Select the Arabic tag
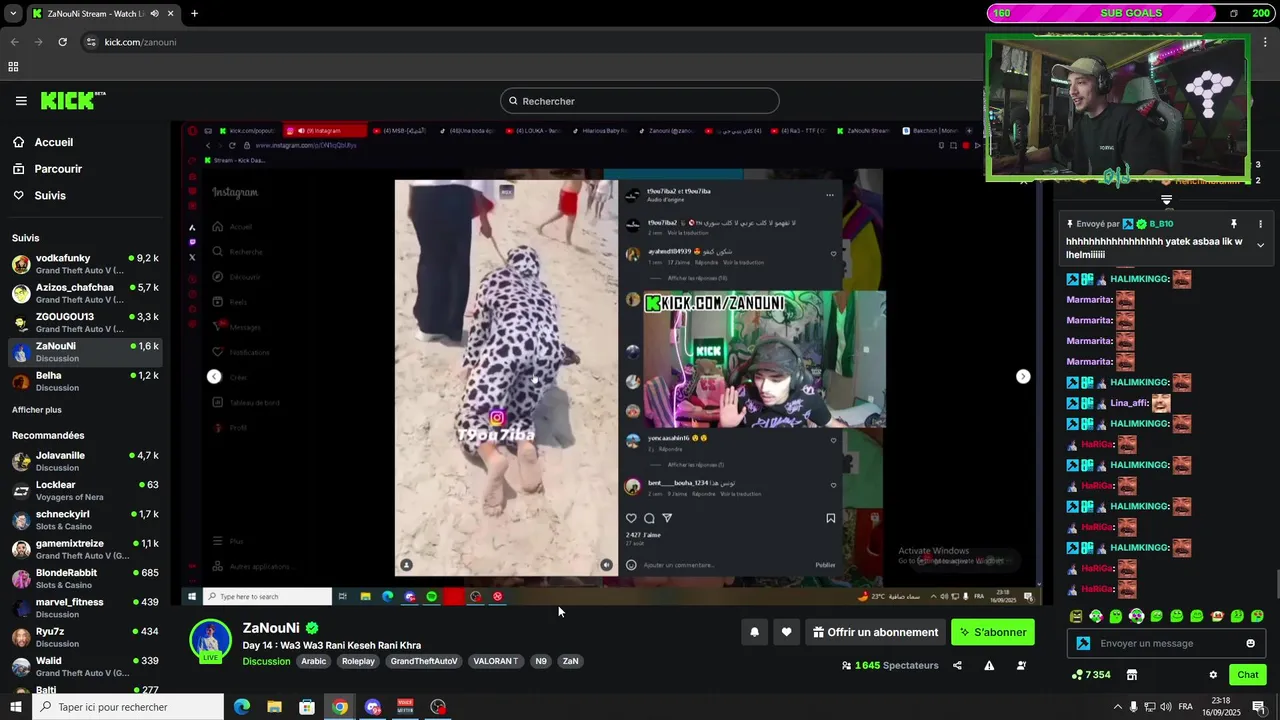The width and height of the screenshot is (1280, 720). pyautogui.click(x=314, y=661)
